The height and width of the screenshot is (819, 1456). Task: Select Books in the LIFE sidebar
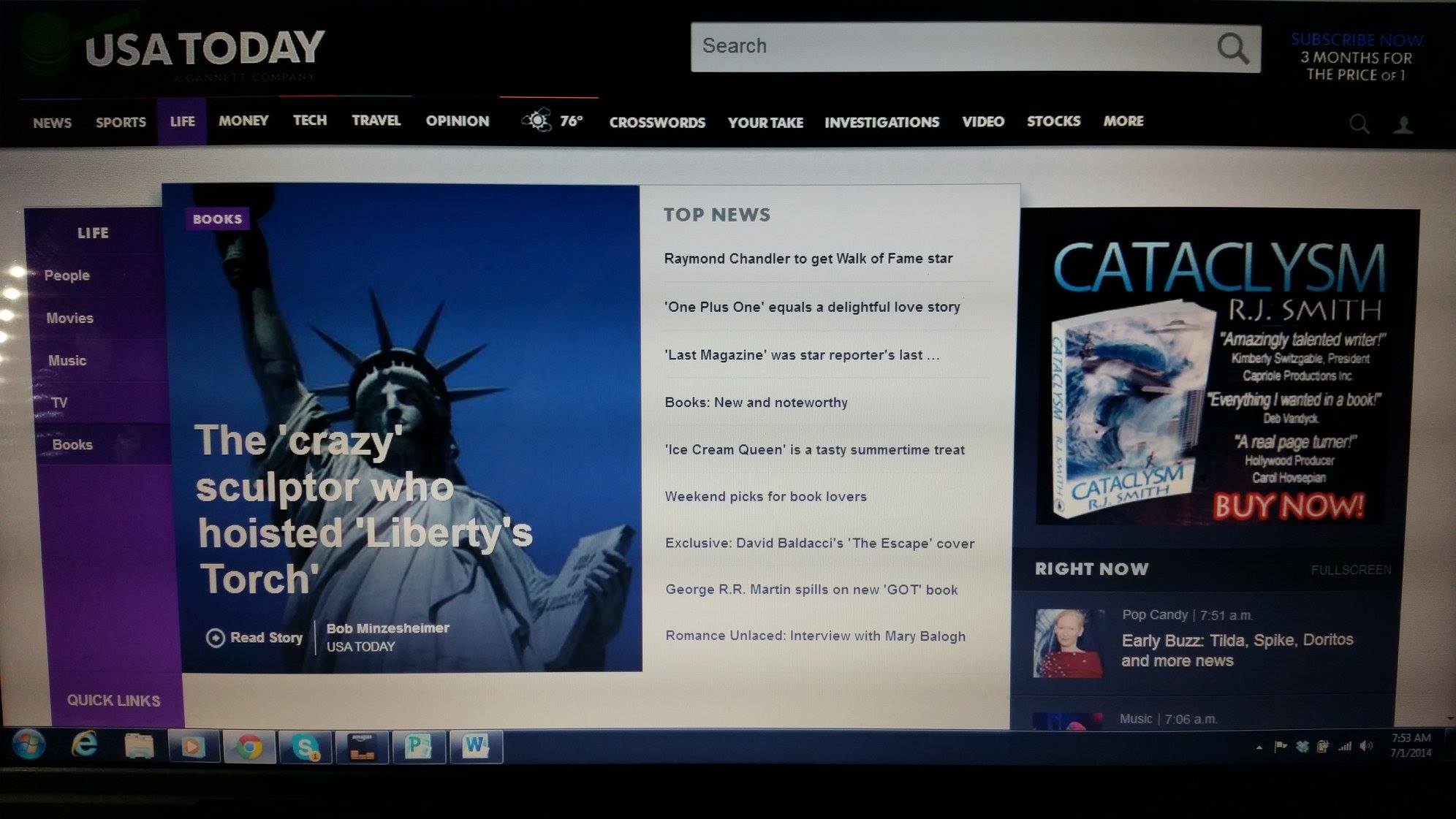click(x=72, y=444)
